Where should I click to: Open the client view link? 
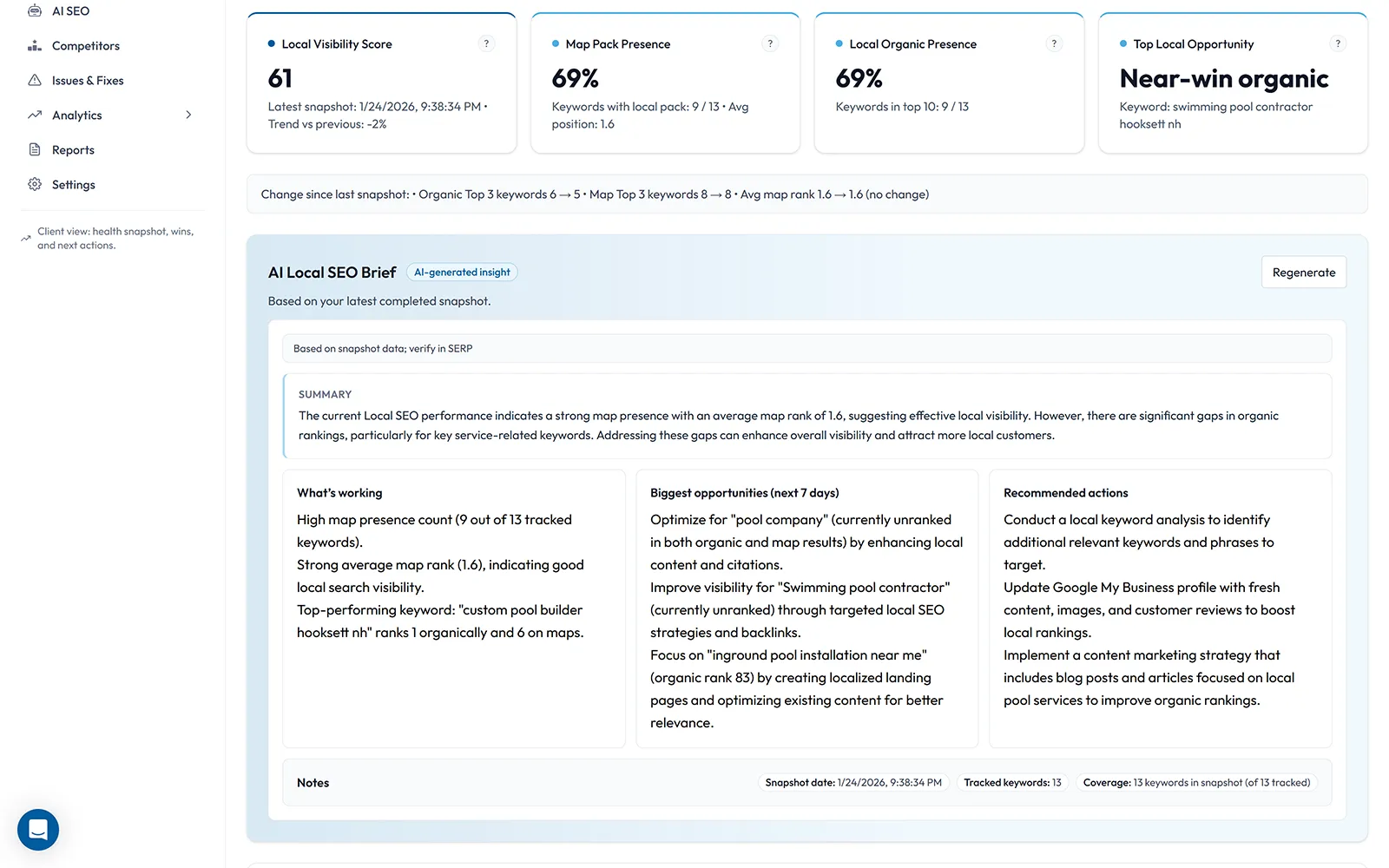pos(115,238)
